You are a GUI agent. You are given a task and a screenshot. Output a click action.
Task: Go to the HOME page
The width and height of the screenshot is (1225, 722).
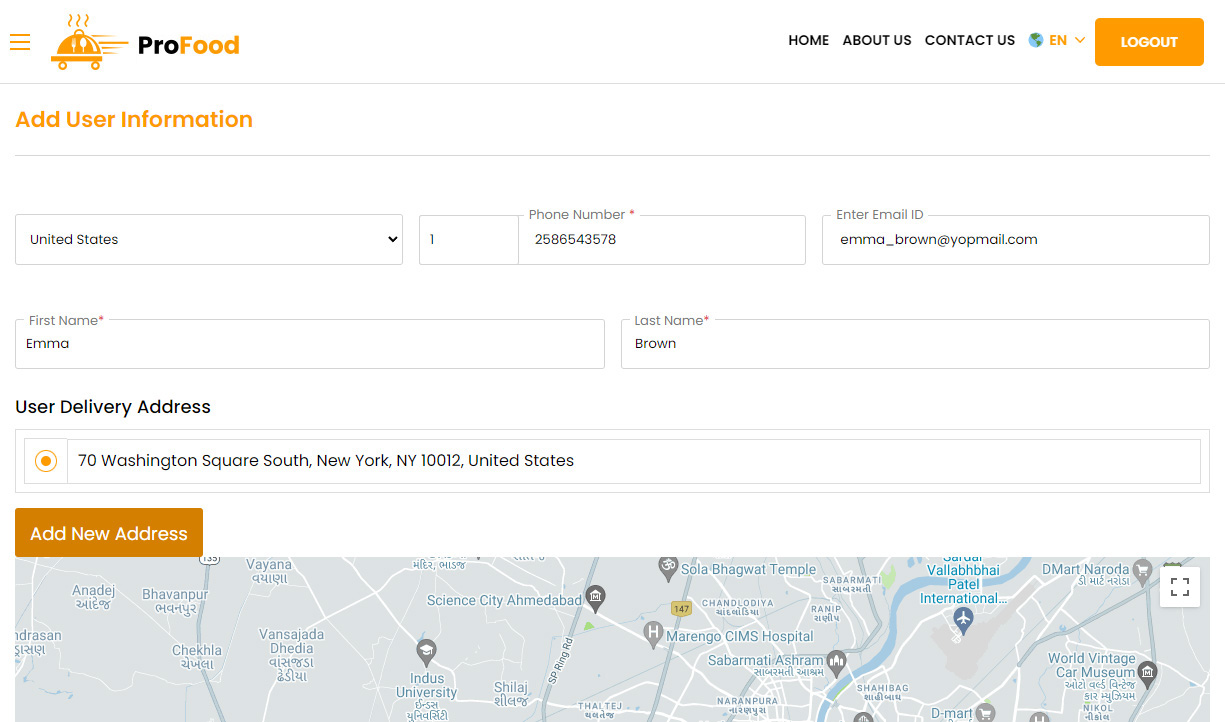pyautogui.click(x=808, y=41)
